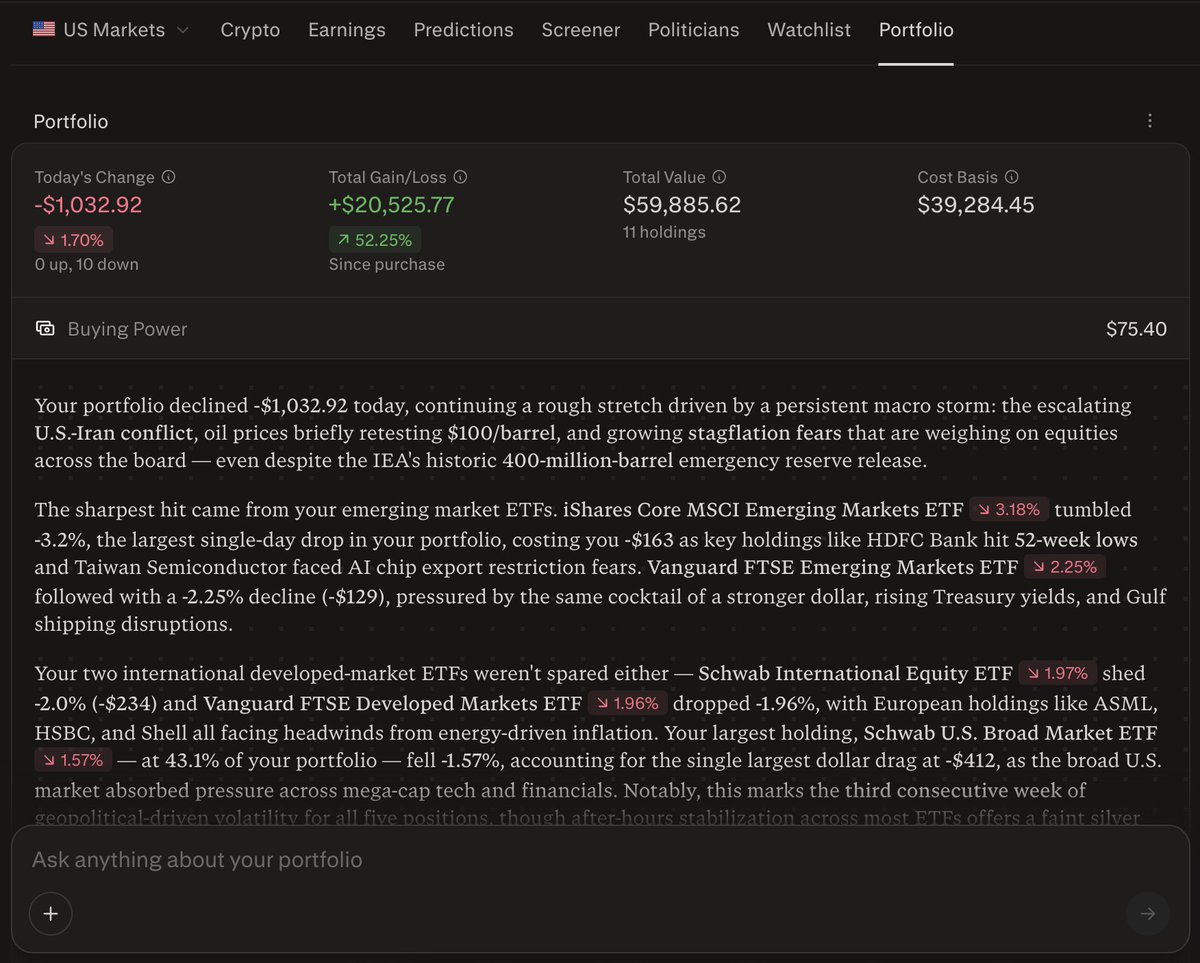The width and height of the screenshot is (1200, 963).
Task: Open the US Markets region dropdown
Action: 111,30
